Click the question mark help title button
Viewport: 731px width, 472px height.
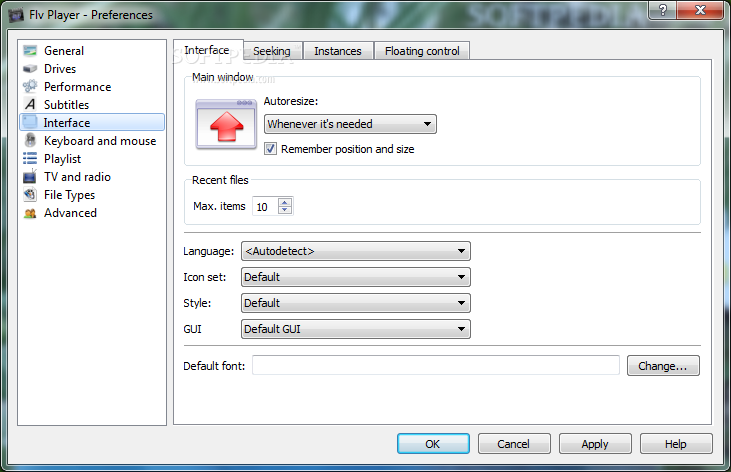662,10
